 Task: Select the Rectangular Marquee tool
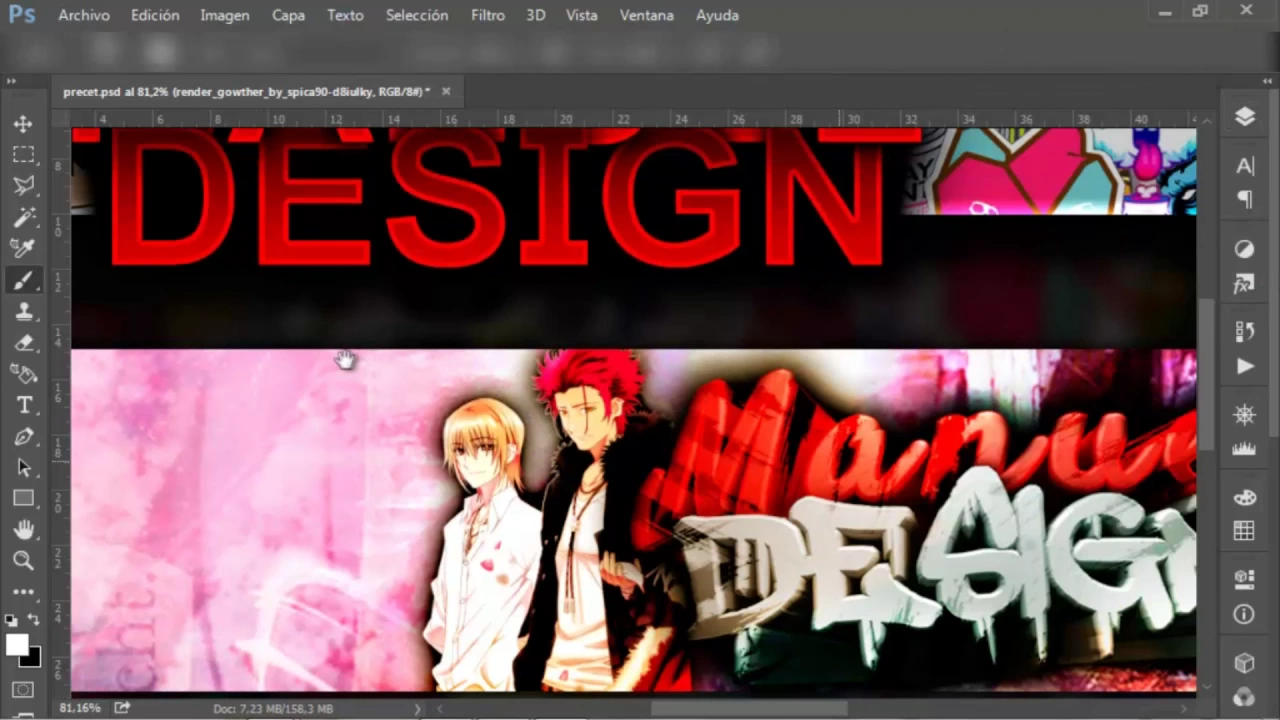coord(23,155)
